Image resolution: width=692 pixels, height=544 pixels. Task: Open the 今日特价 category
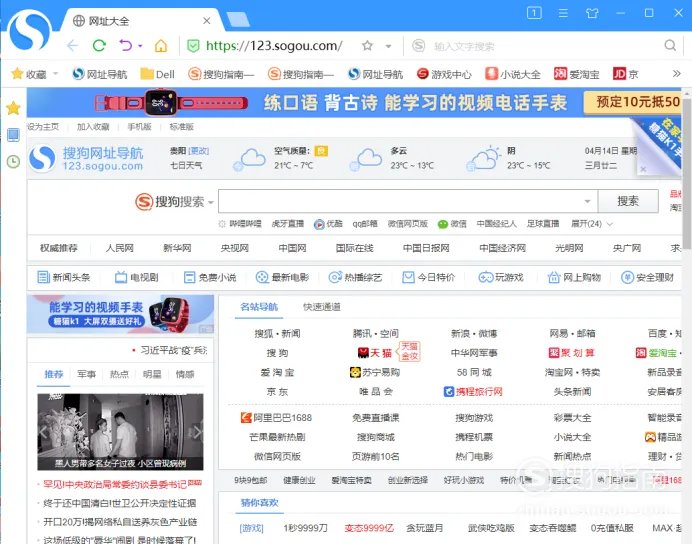coord(428,277)
